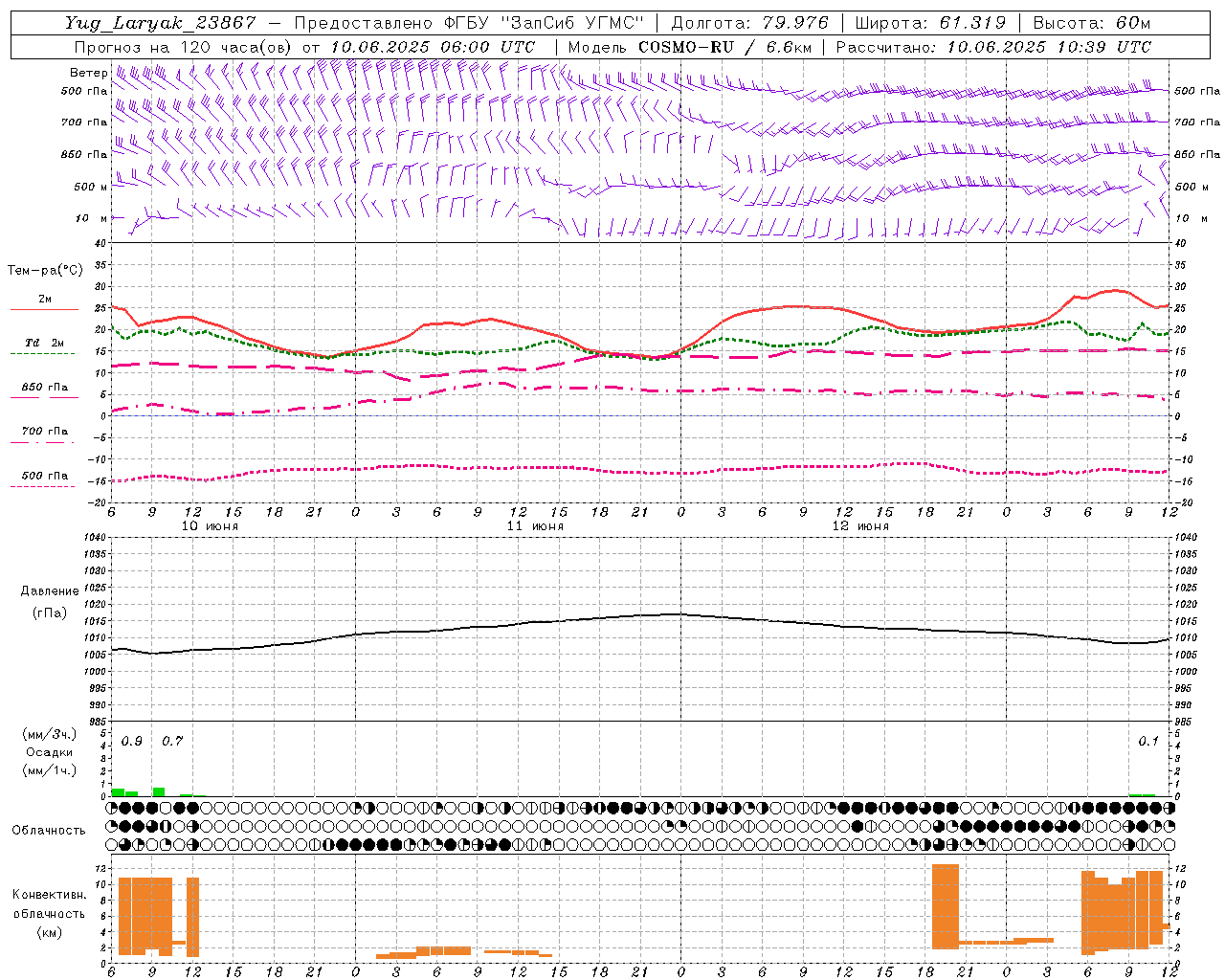1225x980 pixels.
Task: Click the 12 июня date label
Action: [x=860, y=526]
